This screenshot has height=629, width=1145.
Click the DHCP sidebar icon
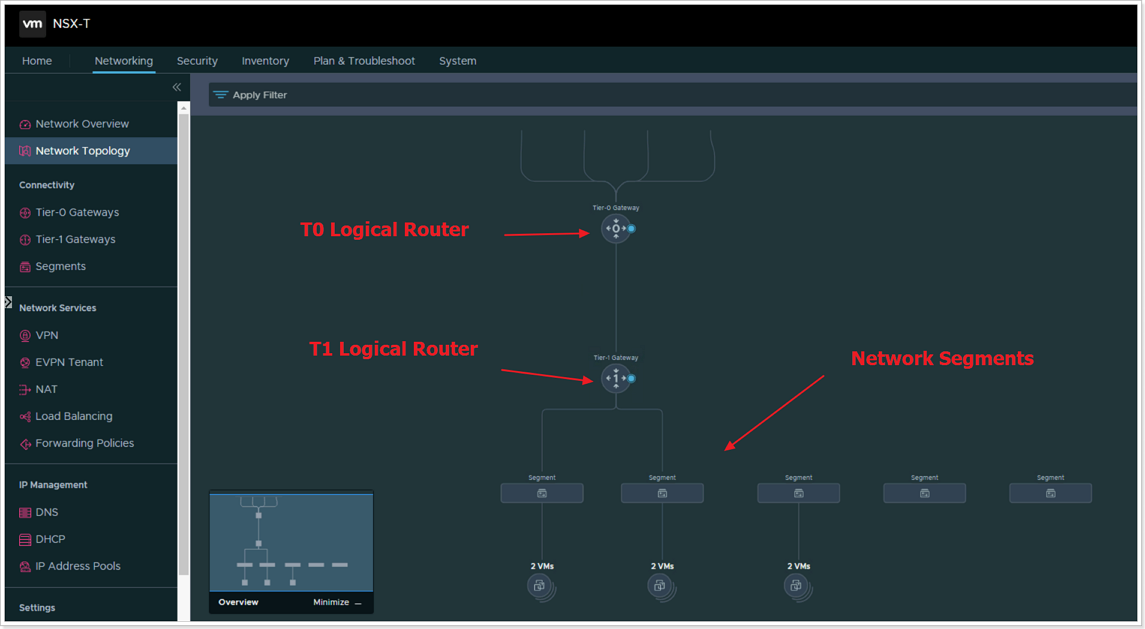[x=25, y=540]
